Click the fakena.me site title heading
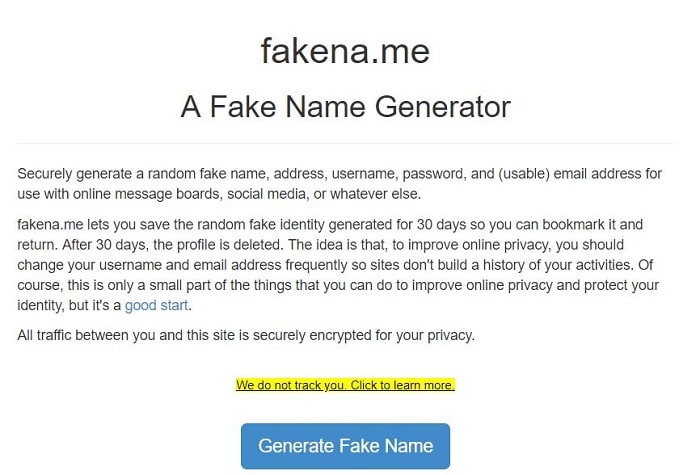 click(345, 51)
